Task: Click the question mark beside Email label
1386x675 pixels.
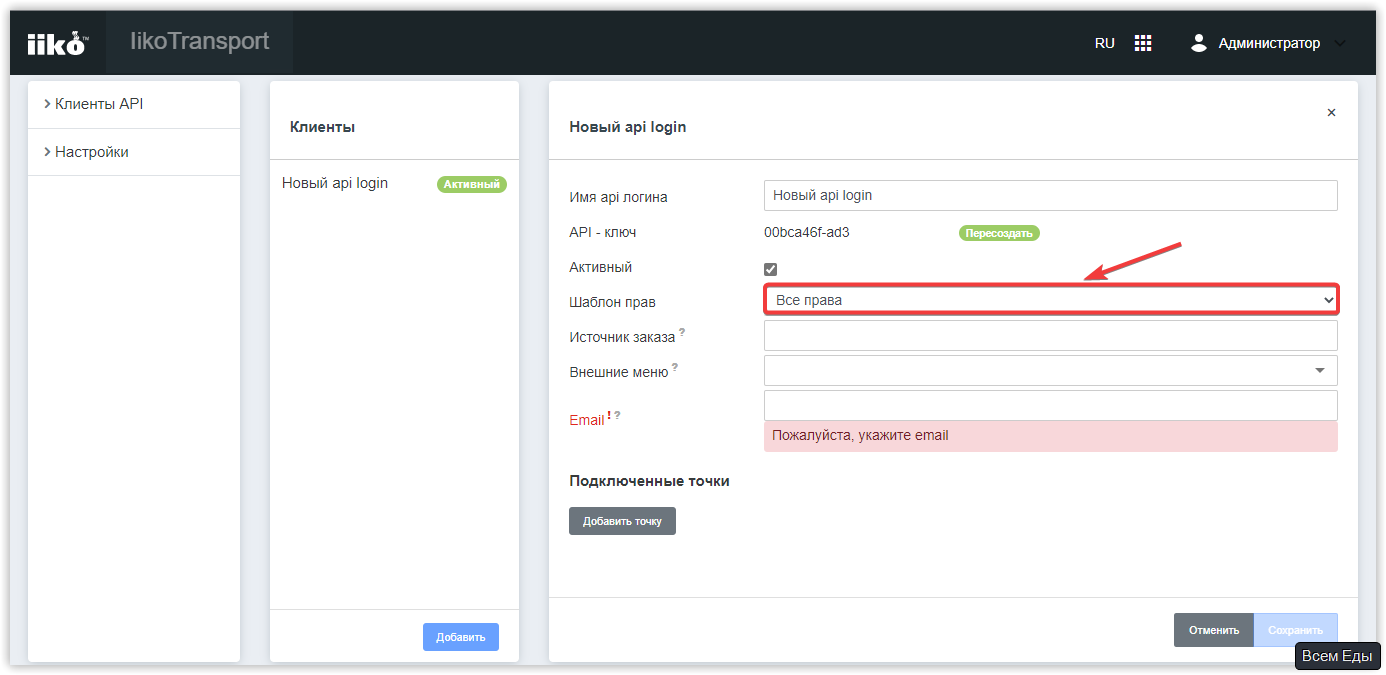Action: tap(617, 414)
